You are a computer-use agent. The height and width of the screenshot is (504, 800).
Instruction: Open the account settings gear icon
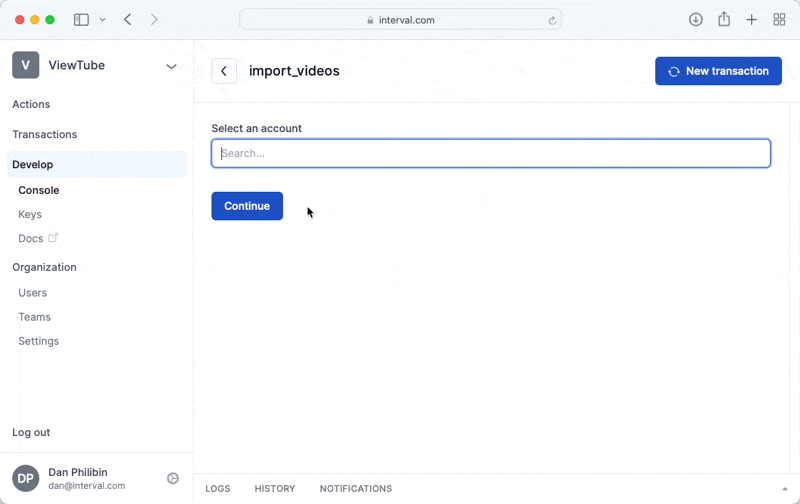point(173,478)
